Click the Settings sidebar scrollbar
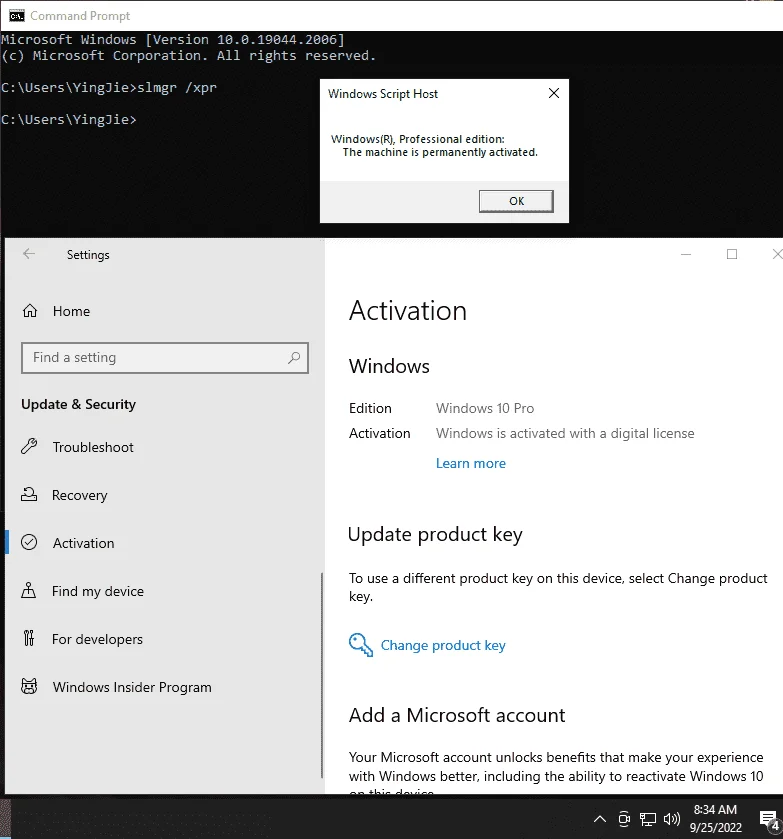This screenshot has width=783, height=839. [x=322, y=675]
